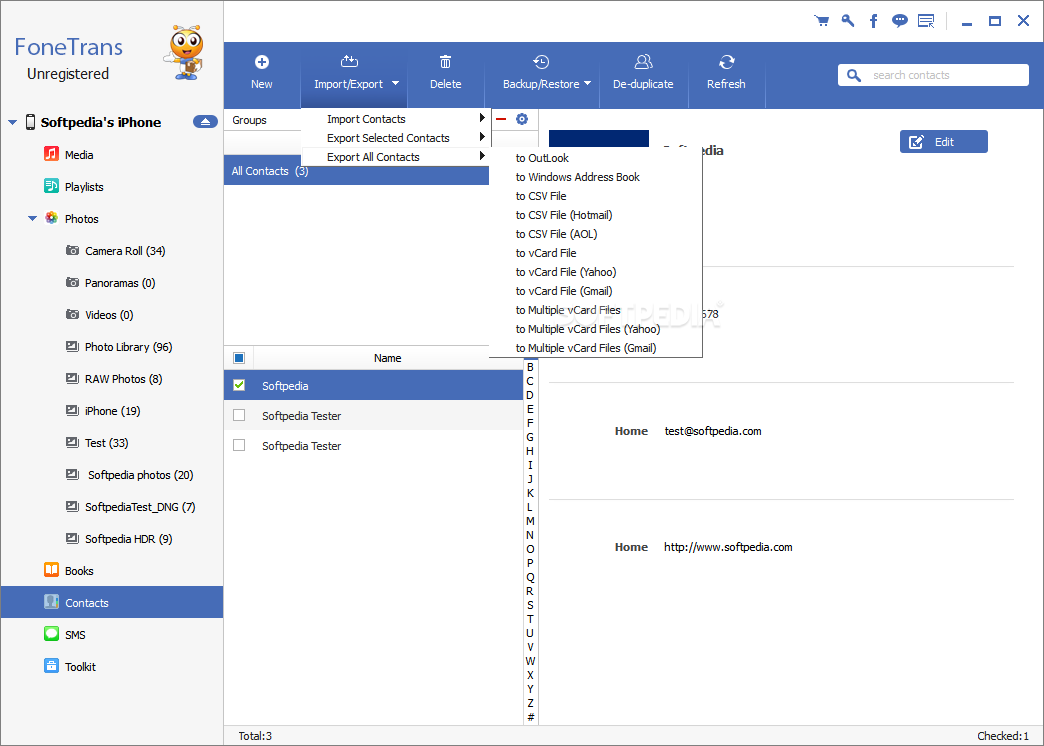Select Contacts in the sidebar

pyautogui.click(x=112, y=602)
